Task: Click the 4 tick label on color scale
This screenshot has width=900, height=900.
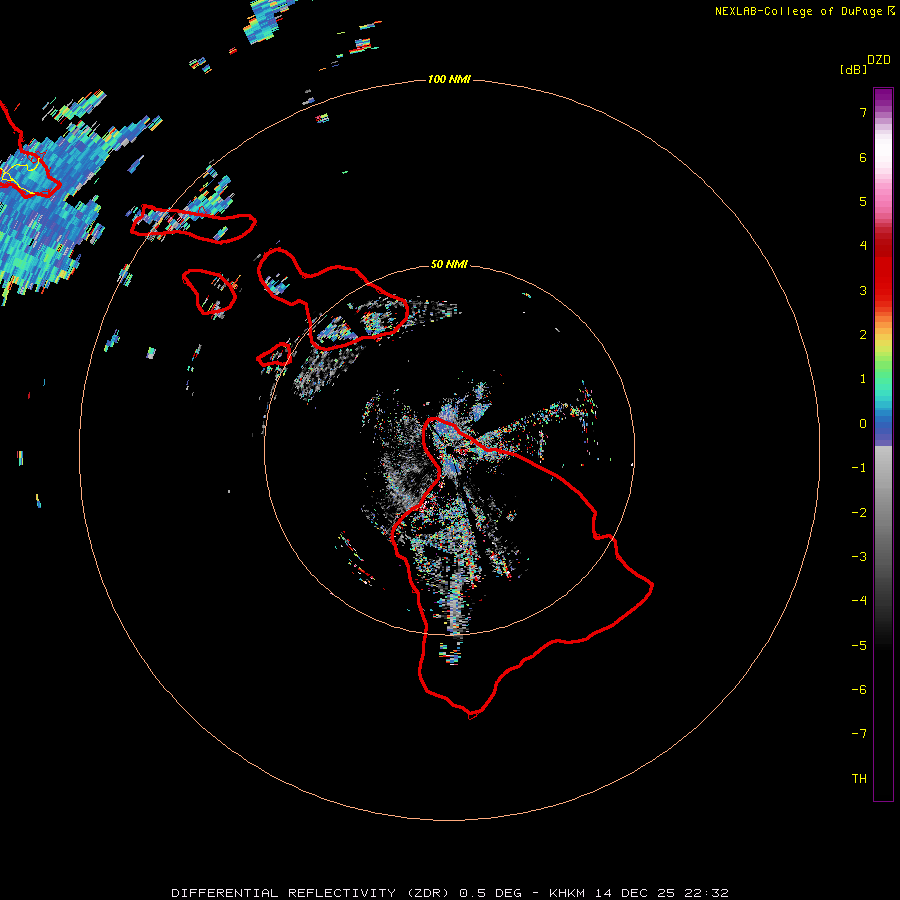Action: (863, 246)
